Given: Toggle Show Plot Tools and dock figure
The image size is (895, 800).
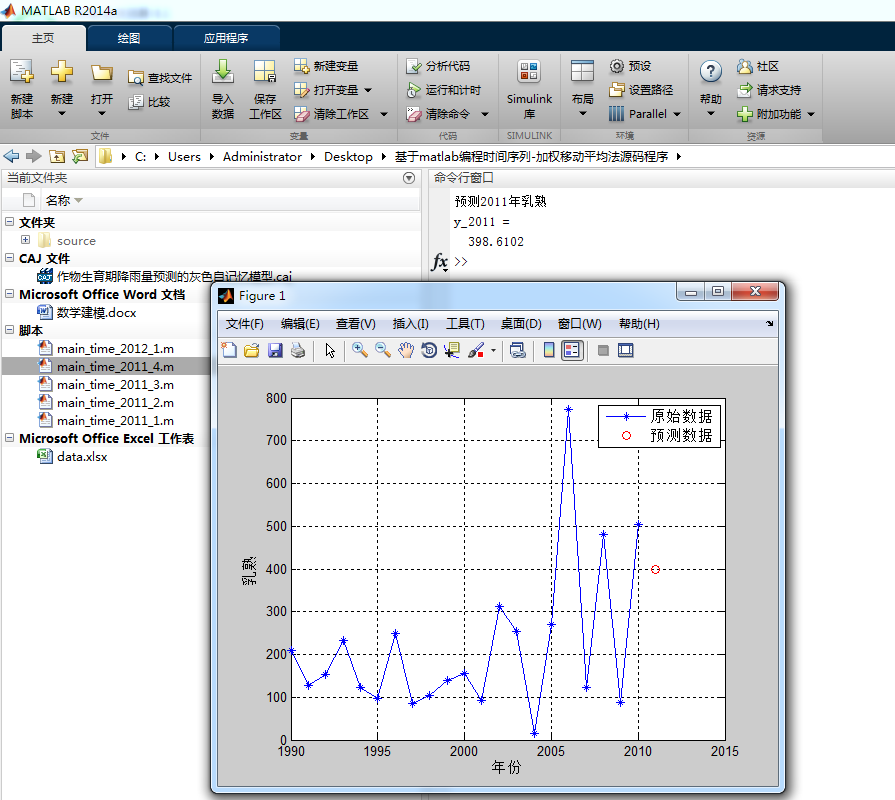Looking at the screenshot, I should pos(626,350).
